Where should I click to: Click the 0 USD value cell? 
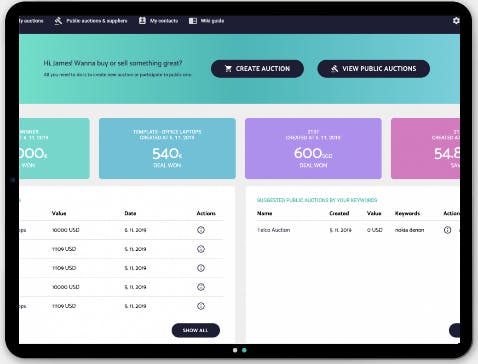pos(375,230)
